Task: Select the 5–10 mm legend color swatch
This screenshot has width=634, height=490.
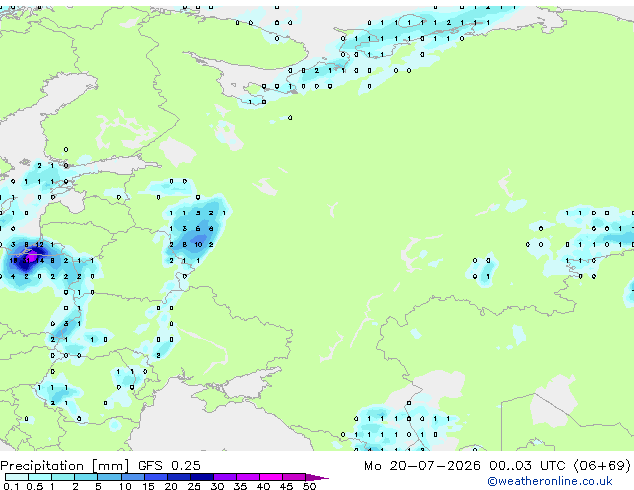Action: 109,477
